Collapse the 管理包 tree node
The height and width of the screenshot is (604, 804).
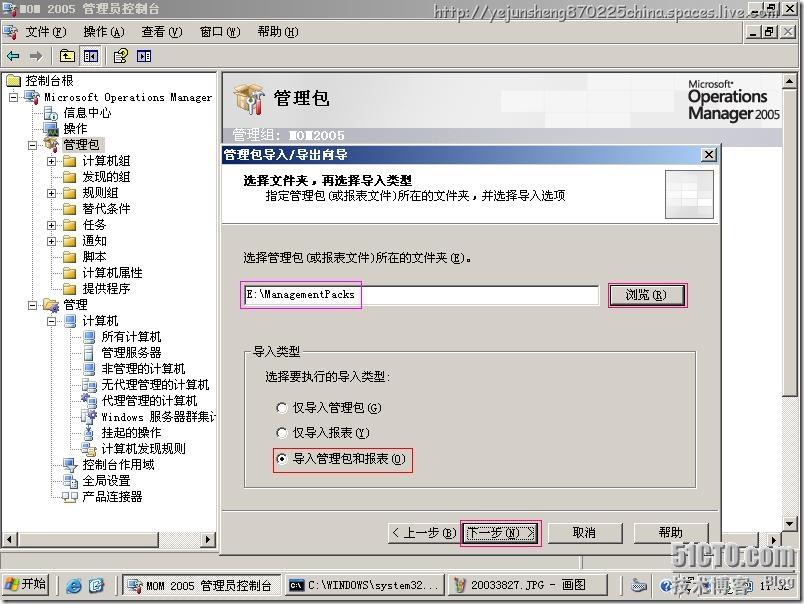coord(32,145)
